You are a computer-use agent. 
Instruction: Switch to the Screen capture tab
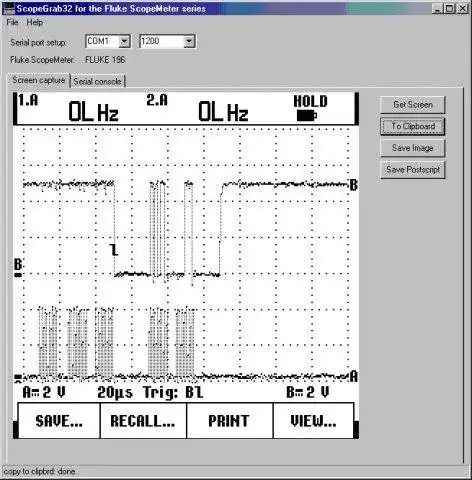39,80
